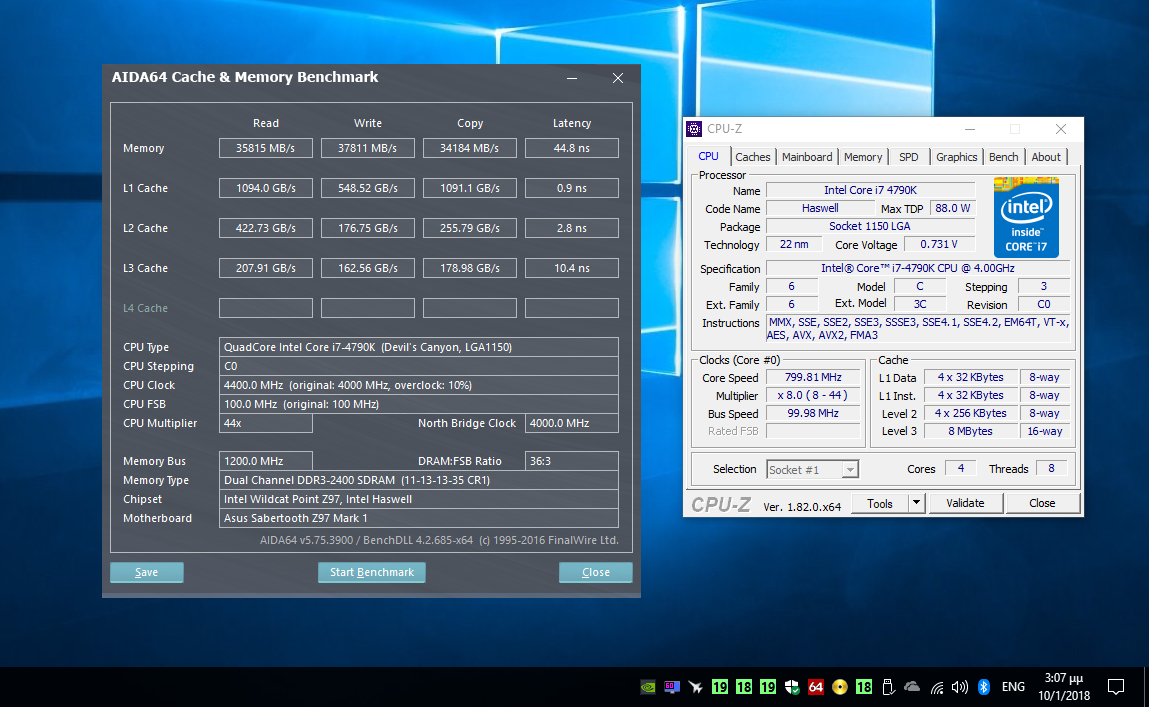Click the Tools button in CPU-Z
1149x707 pixels.
(x=879, y=503)
